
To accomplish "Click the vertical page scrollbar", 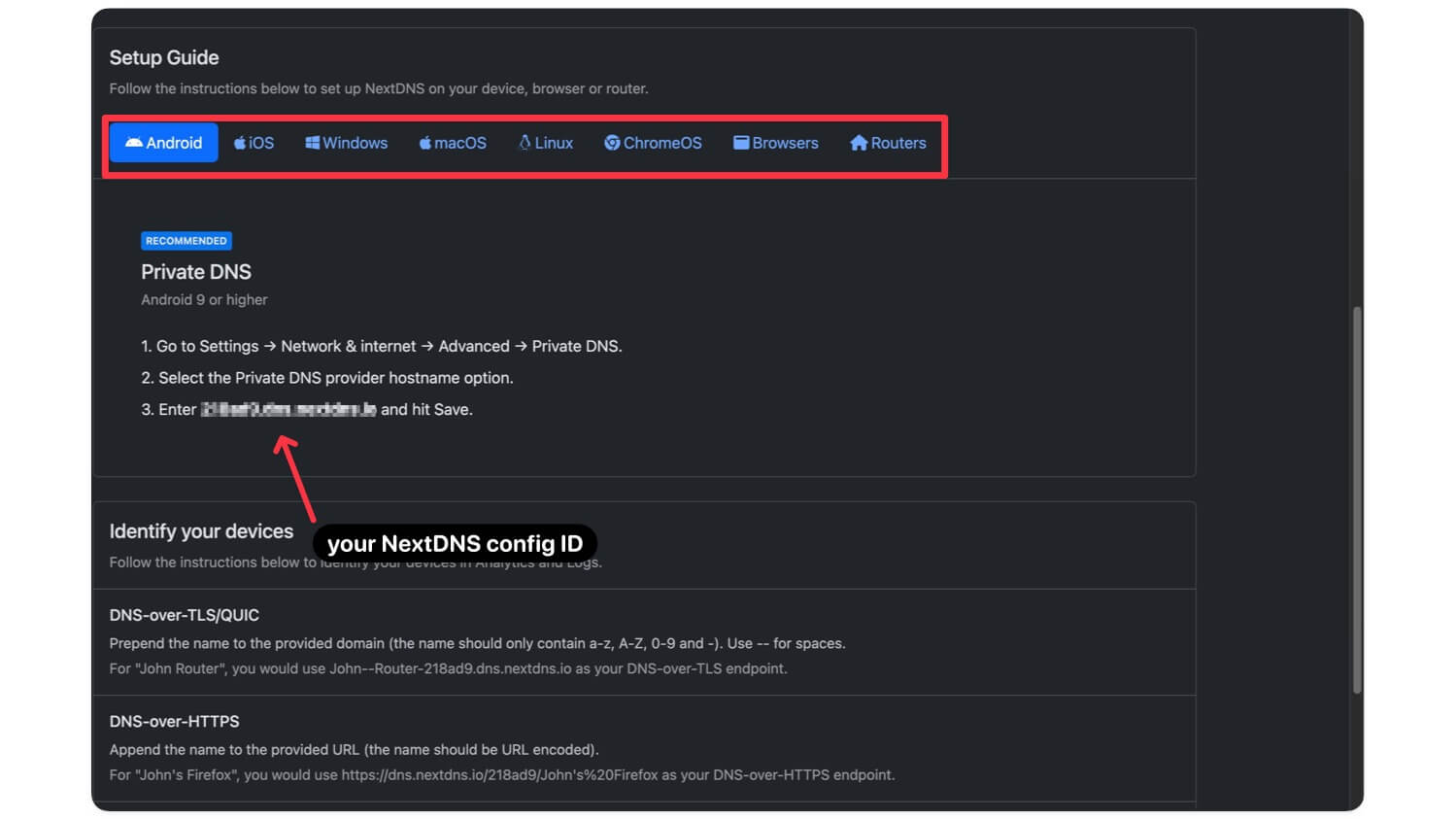I will point(1357,500).
